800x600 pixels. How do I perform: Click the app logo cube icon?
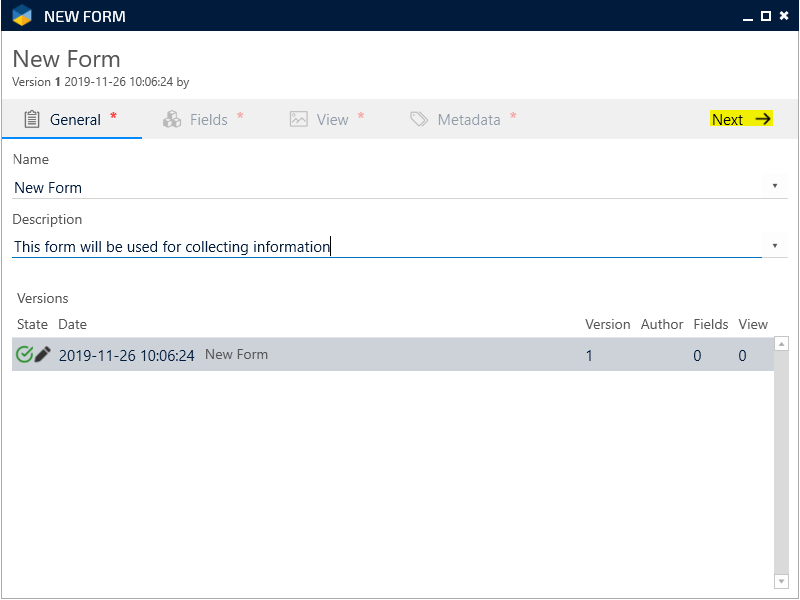pyautogui.click(x=22, y=16)
